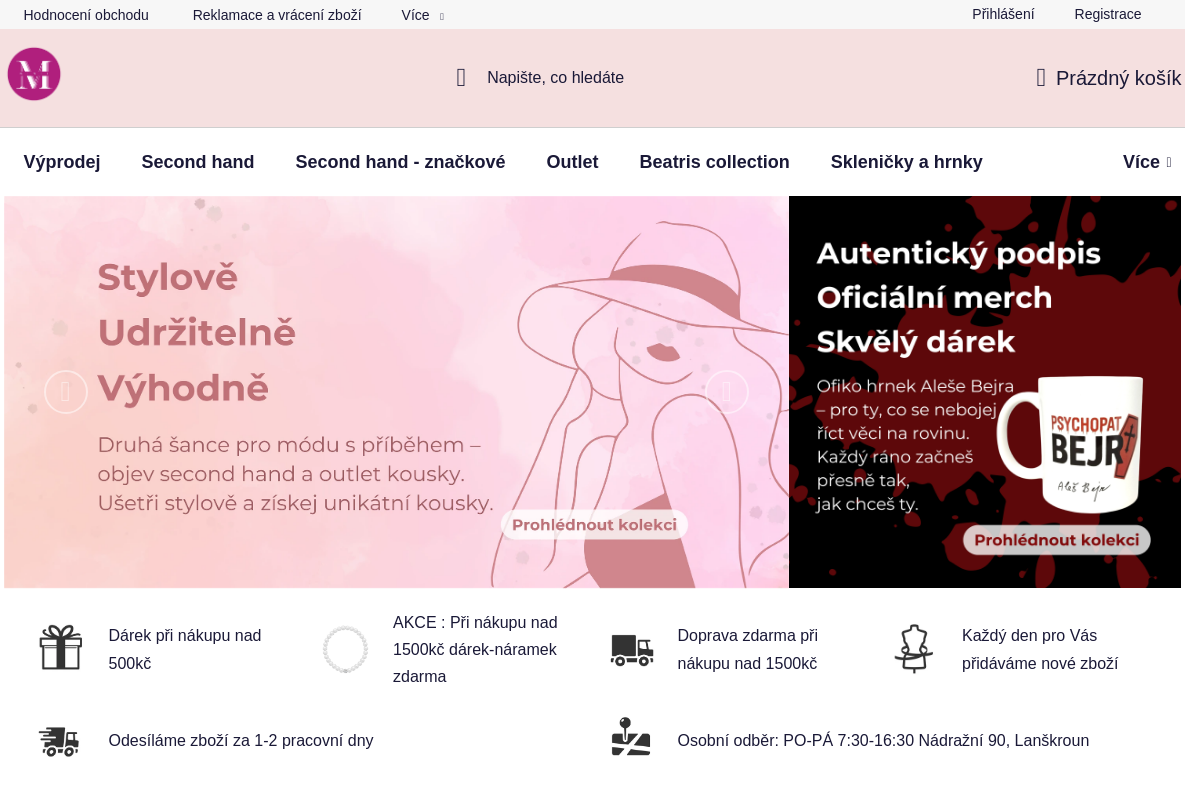Viewport: 1200px width, 800px height.
Task: Click the new goods figure icon
Action: 913,648
